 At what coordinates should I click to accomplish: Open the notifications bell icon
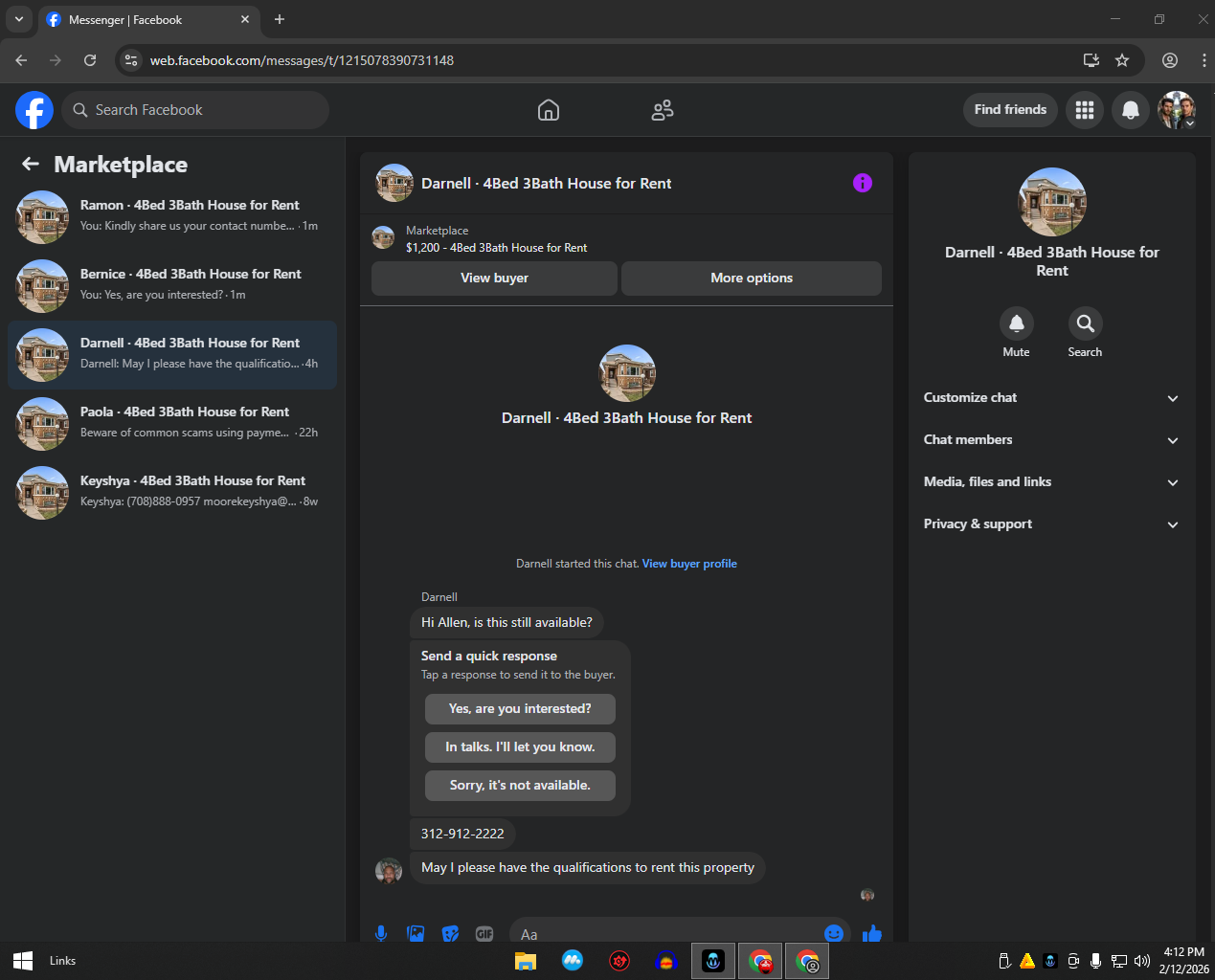(1131, 110)
